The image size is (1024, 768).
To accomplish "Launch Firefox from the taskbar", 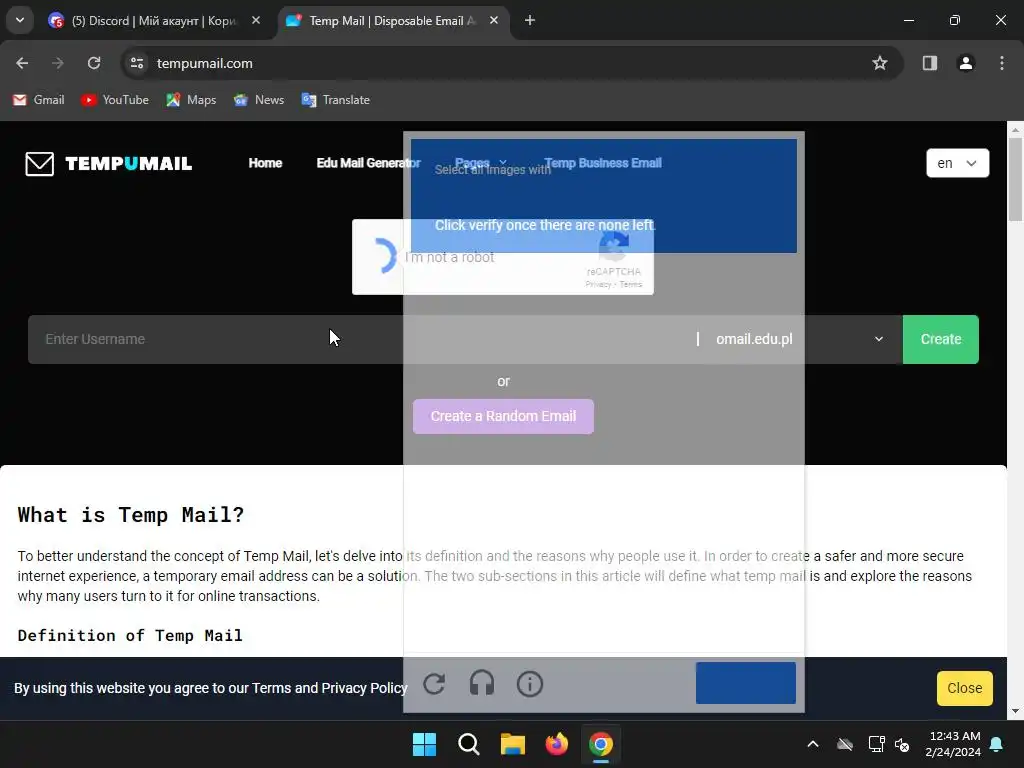I will tap(556, 744).
